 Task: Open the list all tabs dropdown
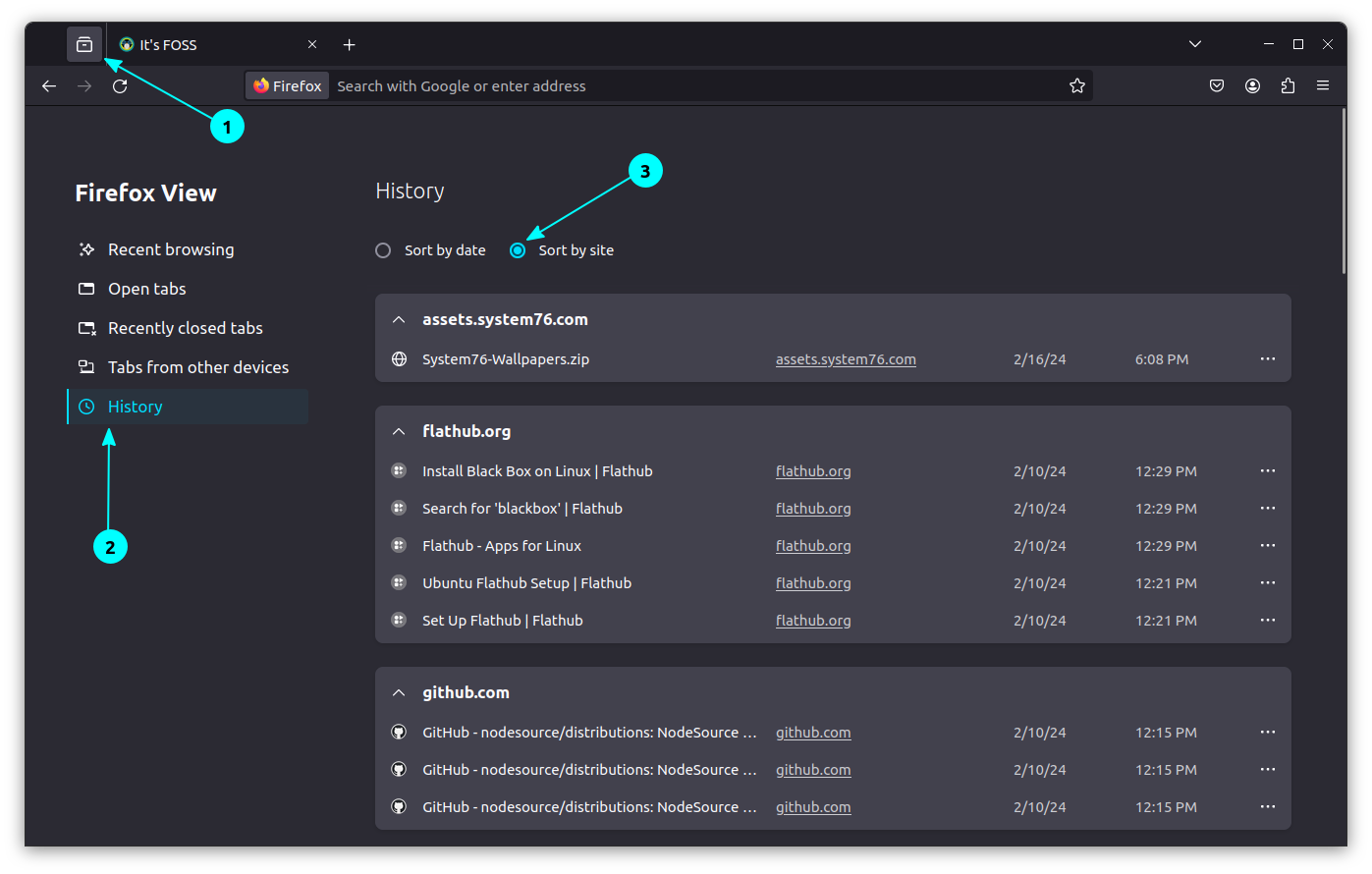tap(1195, 43)
